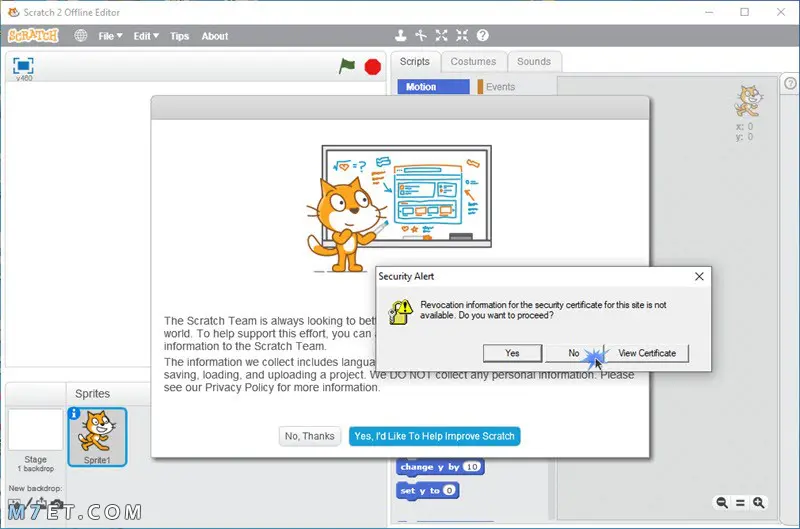Switch to the Sounds tab
Screen dimensions: 800x529
tap(534, 62)
